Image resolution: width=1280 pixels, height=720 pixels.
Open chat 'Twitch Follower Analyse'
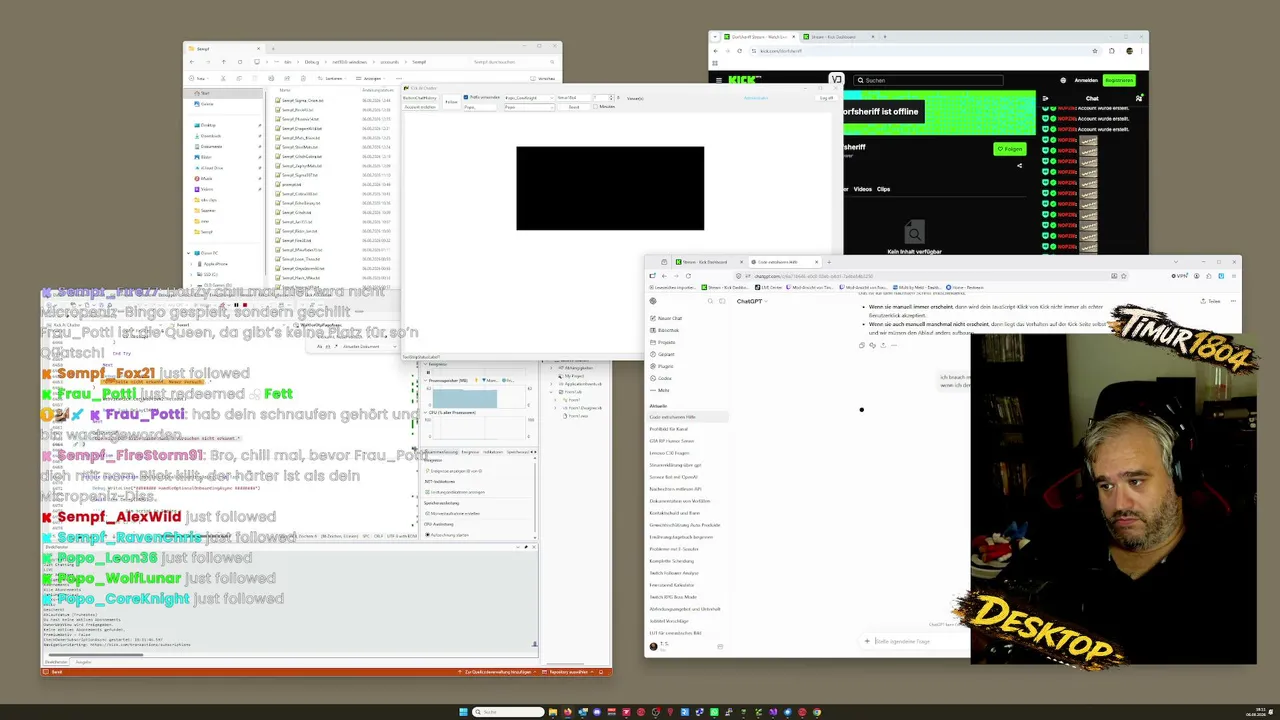675,573
